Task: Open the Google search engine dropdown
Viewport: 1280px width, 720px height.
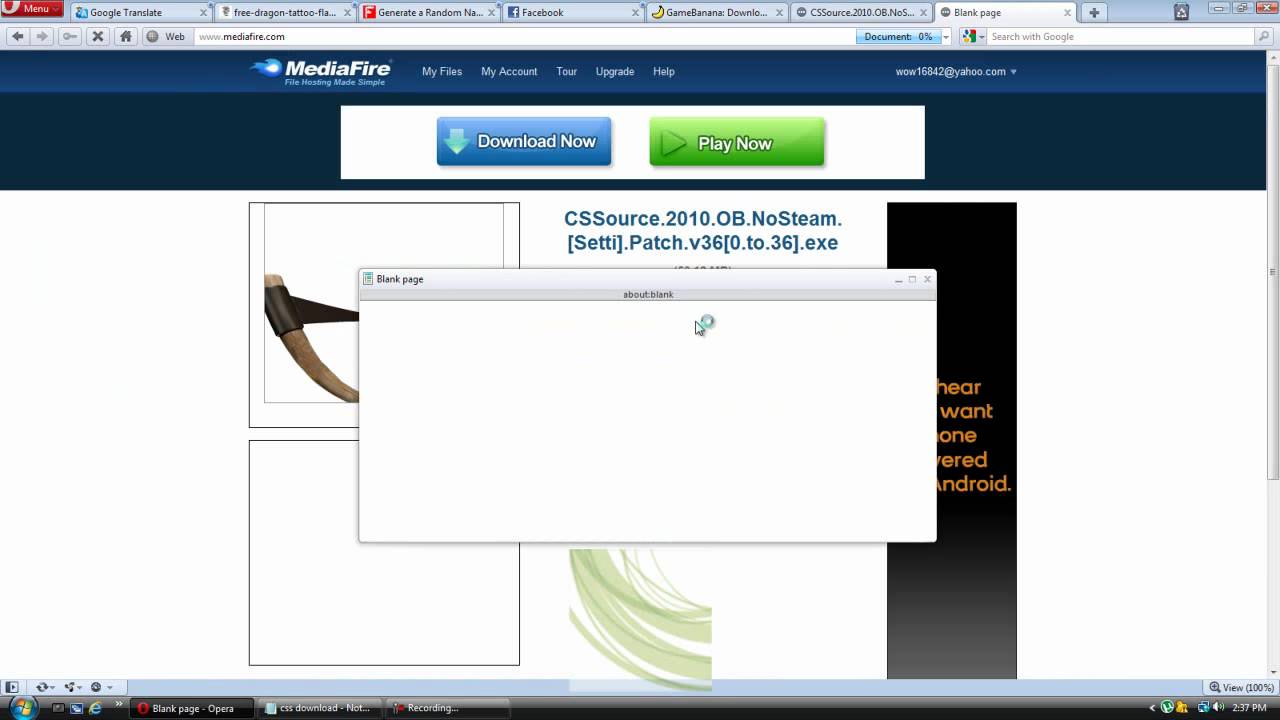Action: (x=972, y=36)
